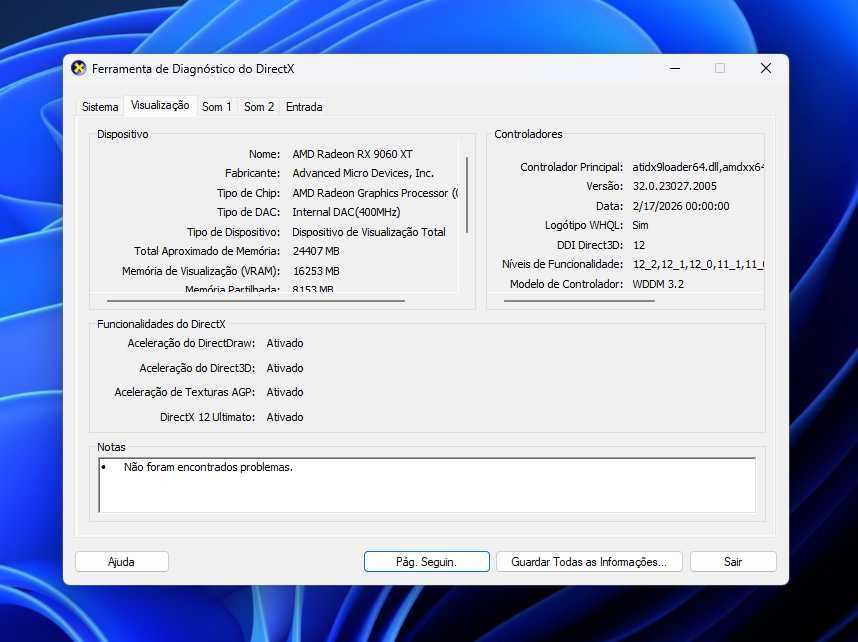Minimize the DirectX diagnostic window
The image size is (858, 642).
(x=675, y=68)
